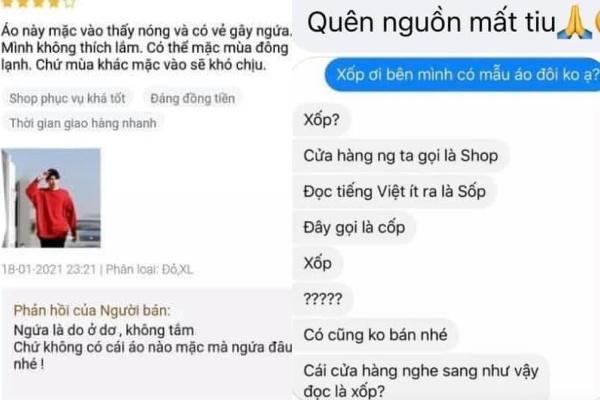Click the '?????' message bubble
Image resolution: width=600 pixels, height=400 pixels.
point(323,299)
